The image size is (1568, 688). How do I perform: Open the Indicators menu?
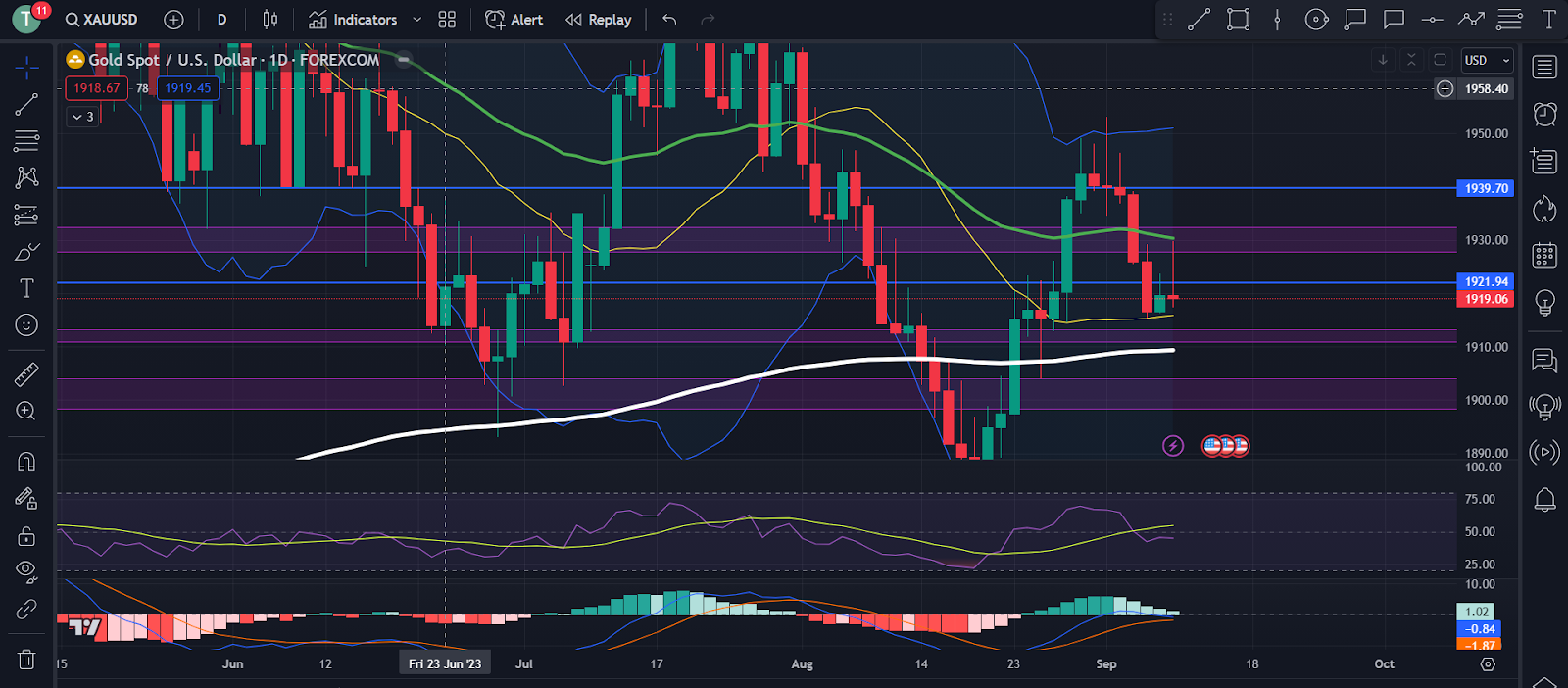coord(353,20)
